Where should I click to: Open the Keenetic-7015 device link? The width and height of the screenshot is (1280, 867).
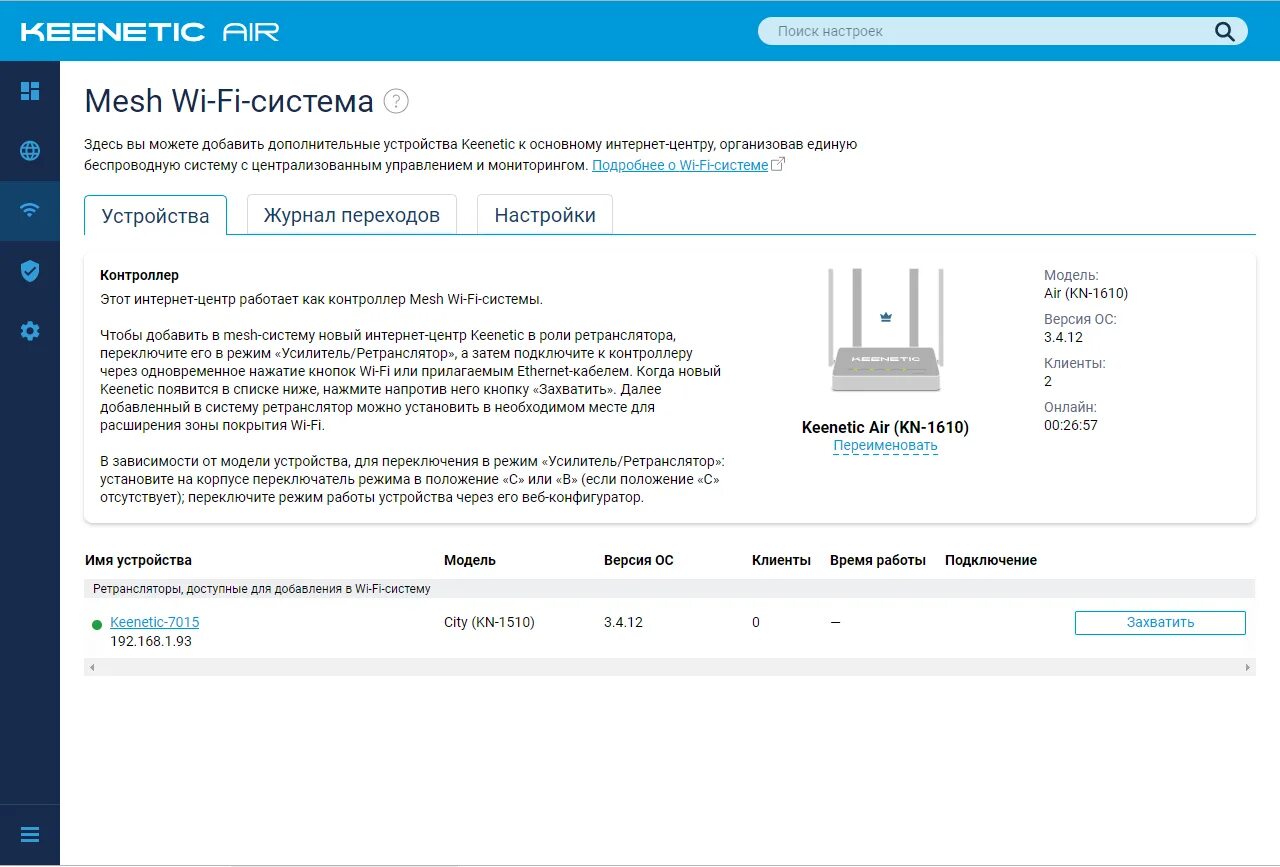pyautogui.click(x=155, y=622)
